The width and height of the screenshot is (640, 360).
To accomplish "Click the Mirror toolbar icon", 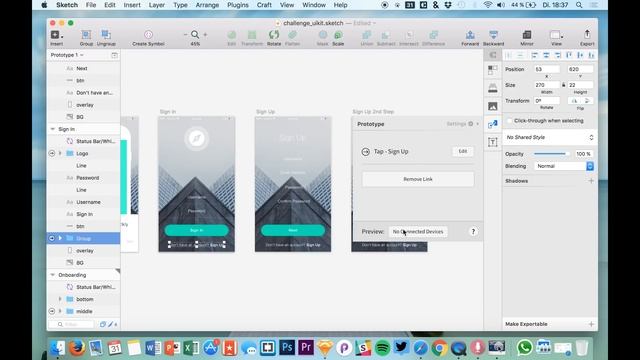I will point(527,35).
